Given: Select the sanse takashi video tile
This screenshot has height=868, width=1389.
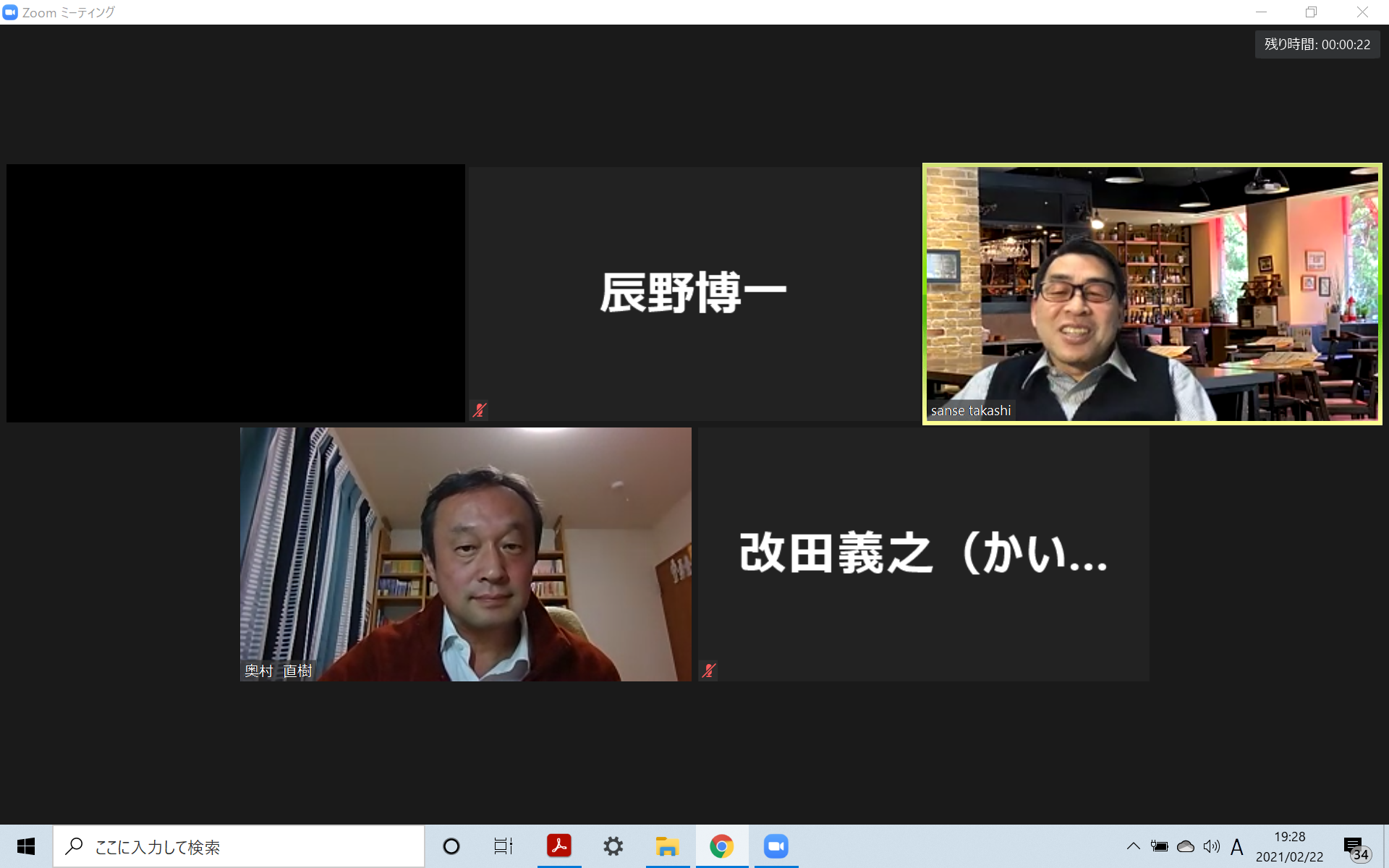Looking at the screenshot, I should [x=1152, y=294].
